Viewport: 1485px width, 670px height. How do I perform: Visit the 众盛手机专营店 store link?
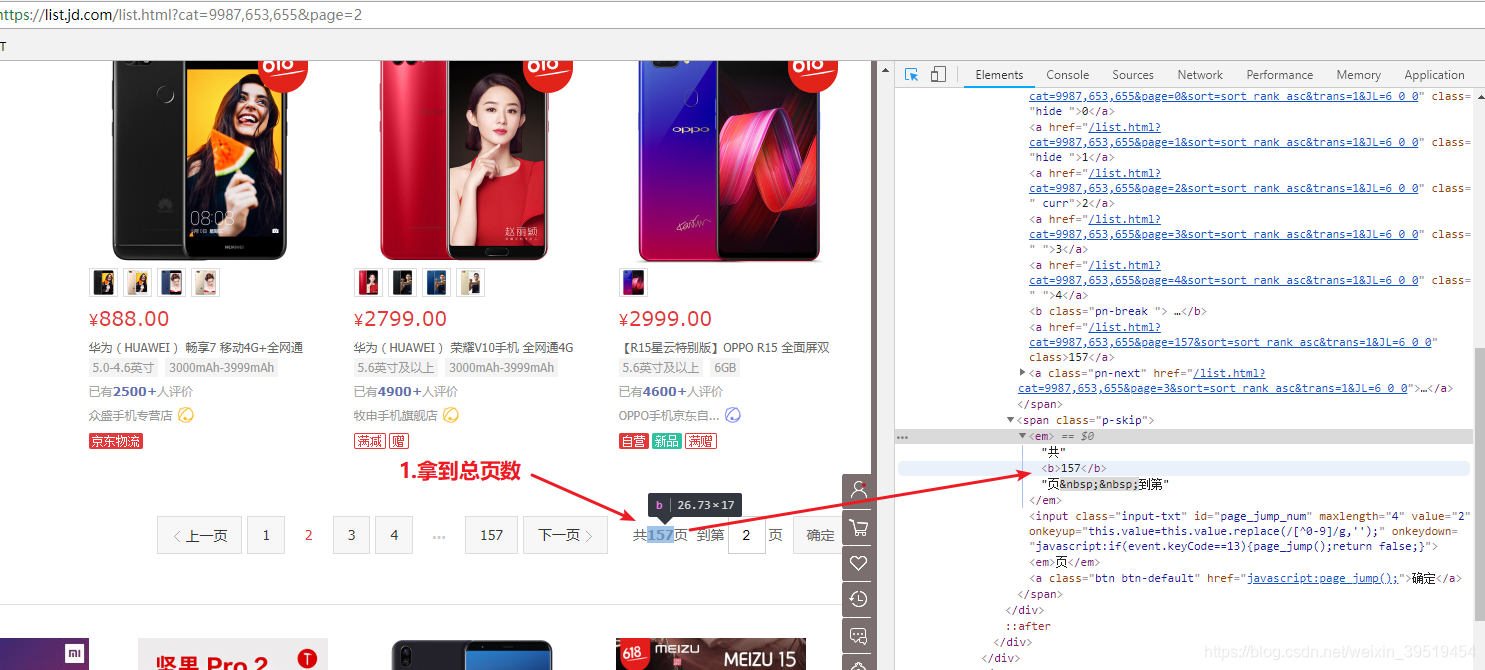[131, 415]
